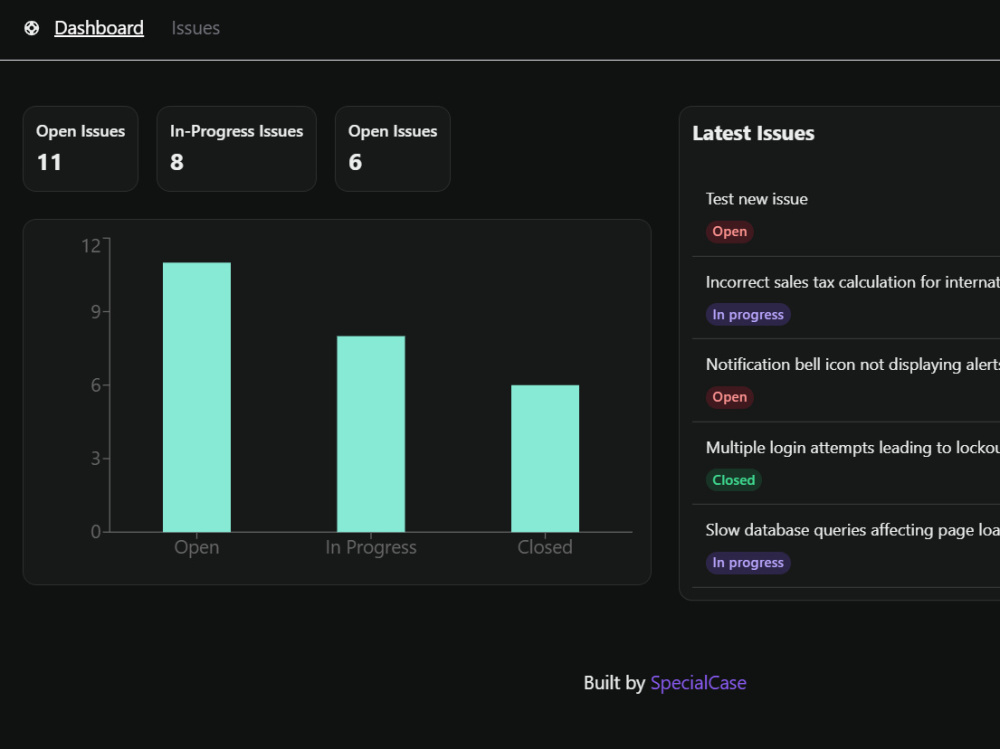
Task: Click the Closed bar in the chart
Action: (x=545, y=455)
